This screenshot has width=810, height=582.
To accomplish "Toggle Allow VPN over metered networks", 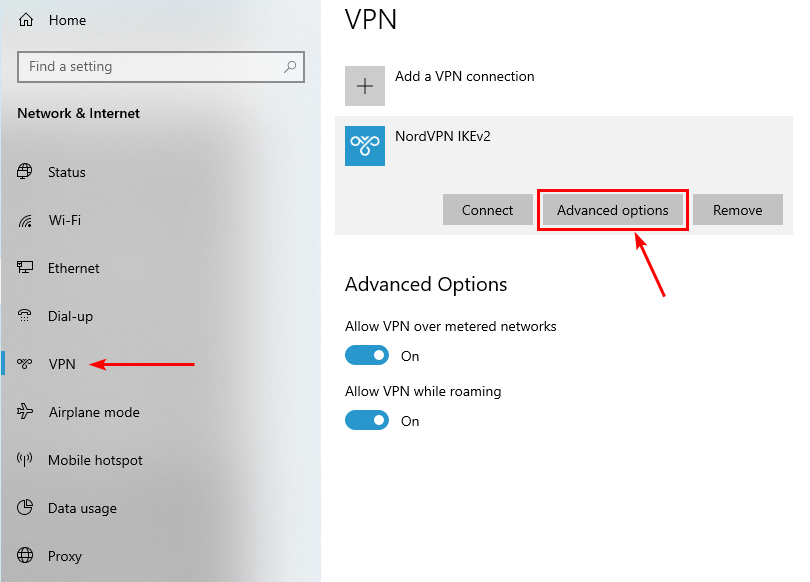I will (366, 356).
